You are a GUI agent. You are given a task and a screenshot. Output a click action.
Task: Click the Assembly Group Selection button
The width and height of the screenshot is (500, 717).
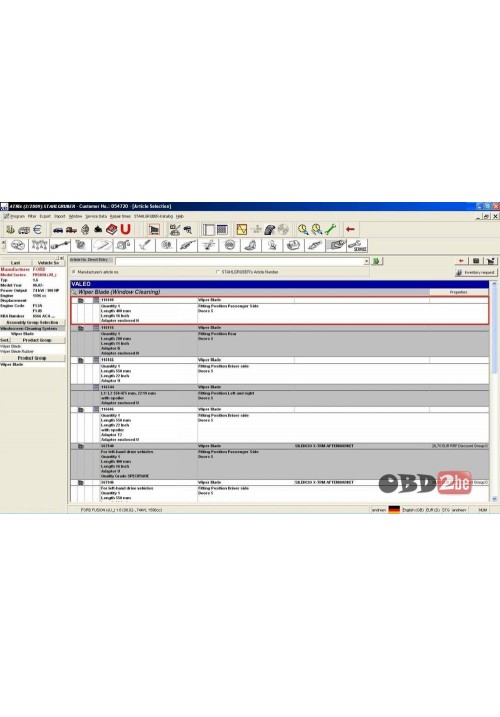point(32,322)
